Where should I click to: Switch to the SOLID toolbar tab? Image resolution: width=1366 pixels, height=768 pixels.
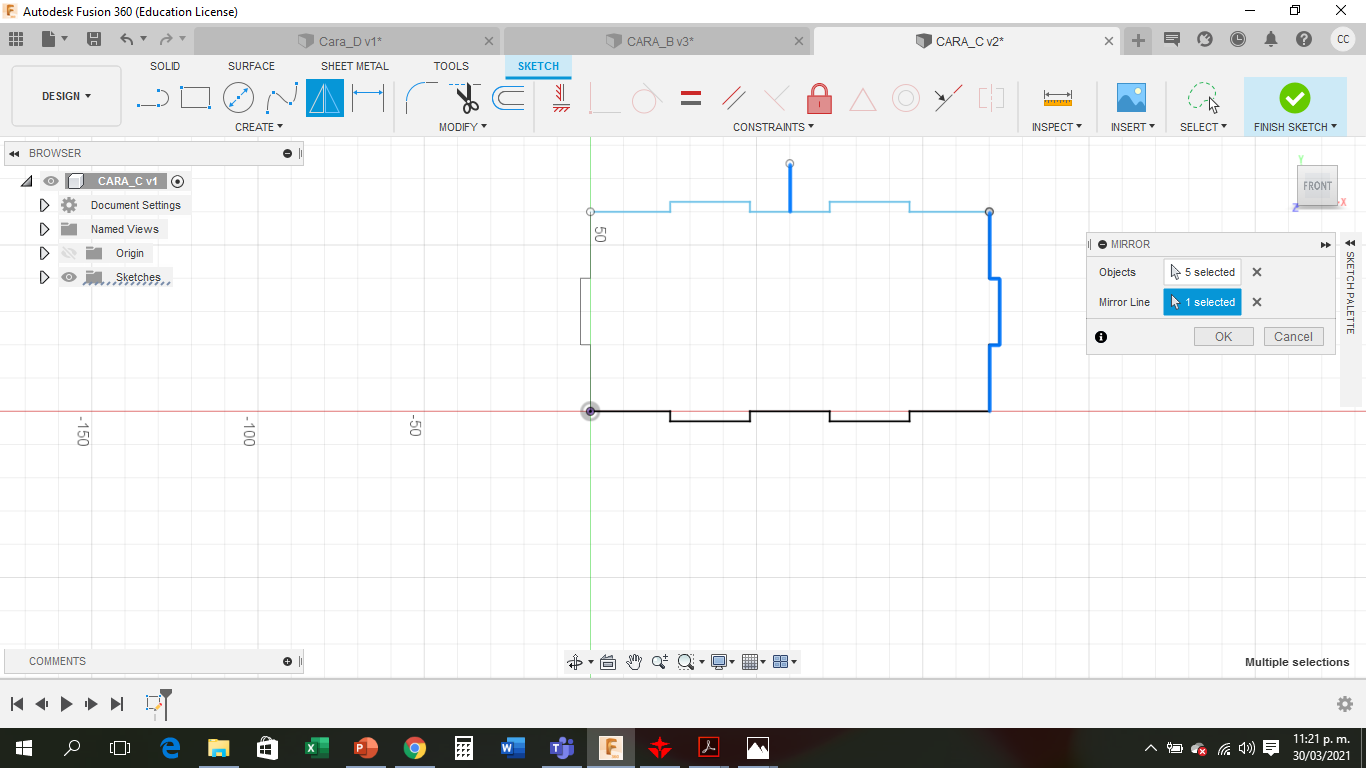pyautogui.click(x=165, y=66)
